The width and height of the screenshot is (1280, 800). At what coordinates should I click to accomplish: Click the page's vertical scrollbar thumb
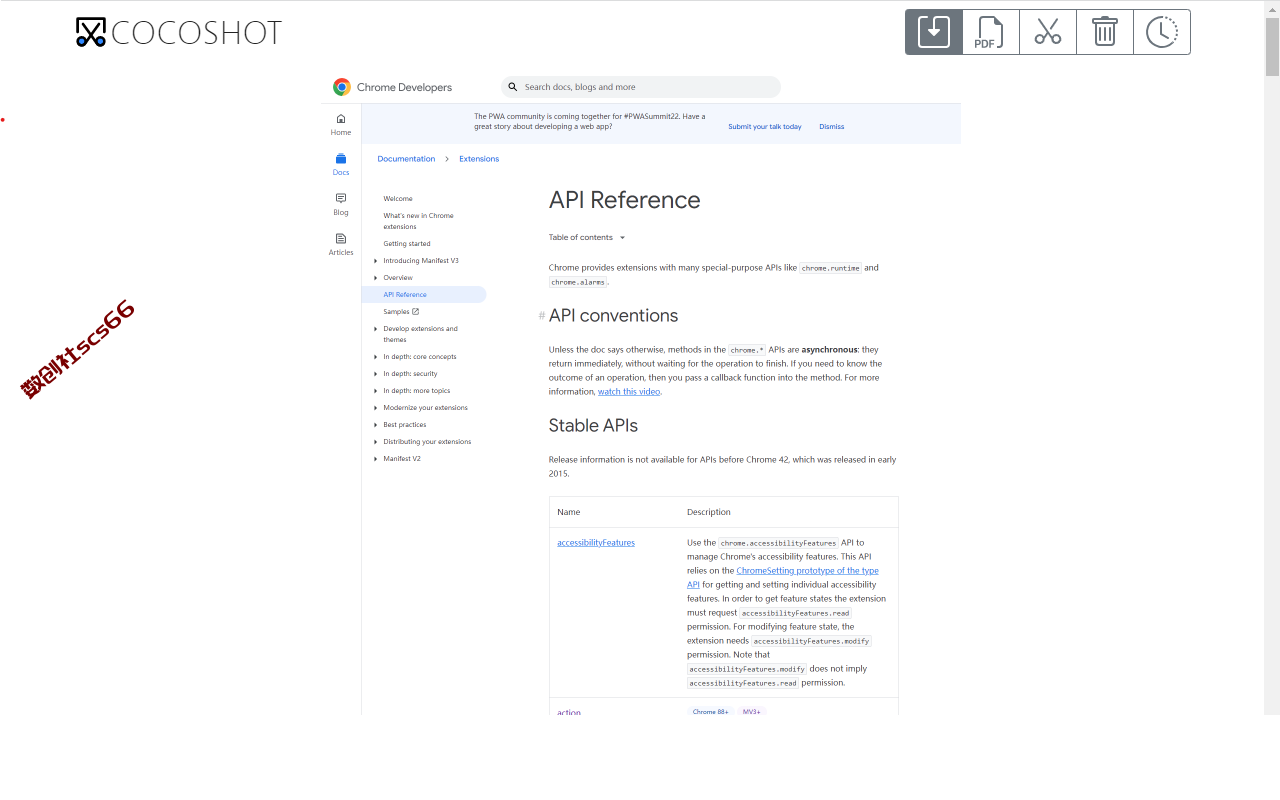point(1272,45)
